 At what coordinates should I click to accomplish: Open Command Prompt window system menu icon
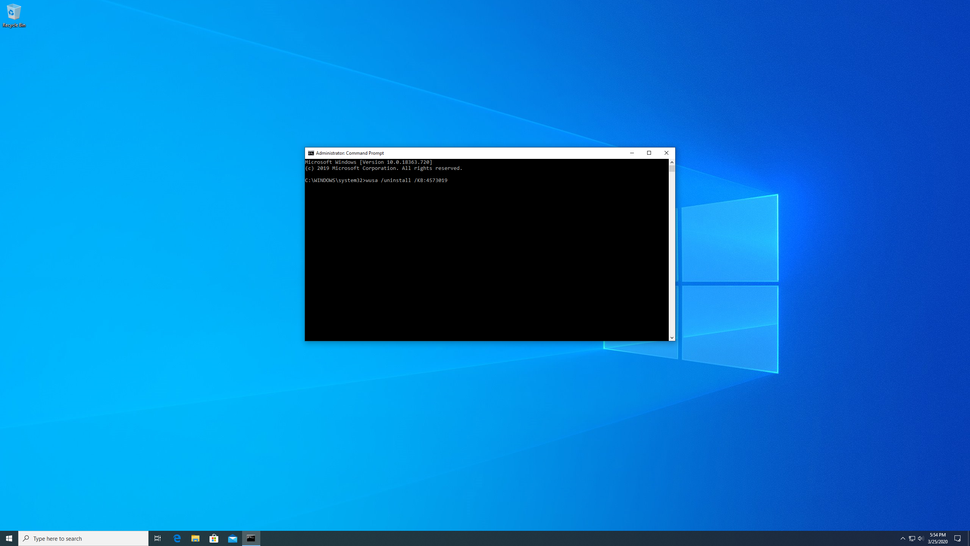tap(311, 153)
